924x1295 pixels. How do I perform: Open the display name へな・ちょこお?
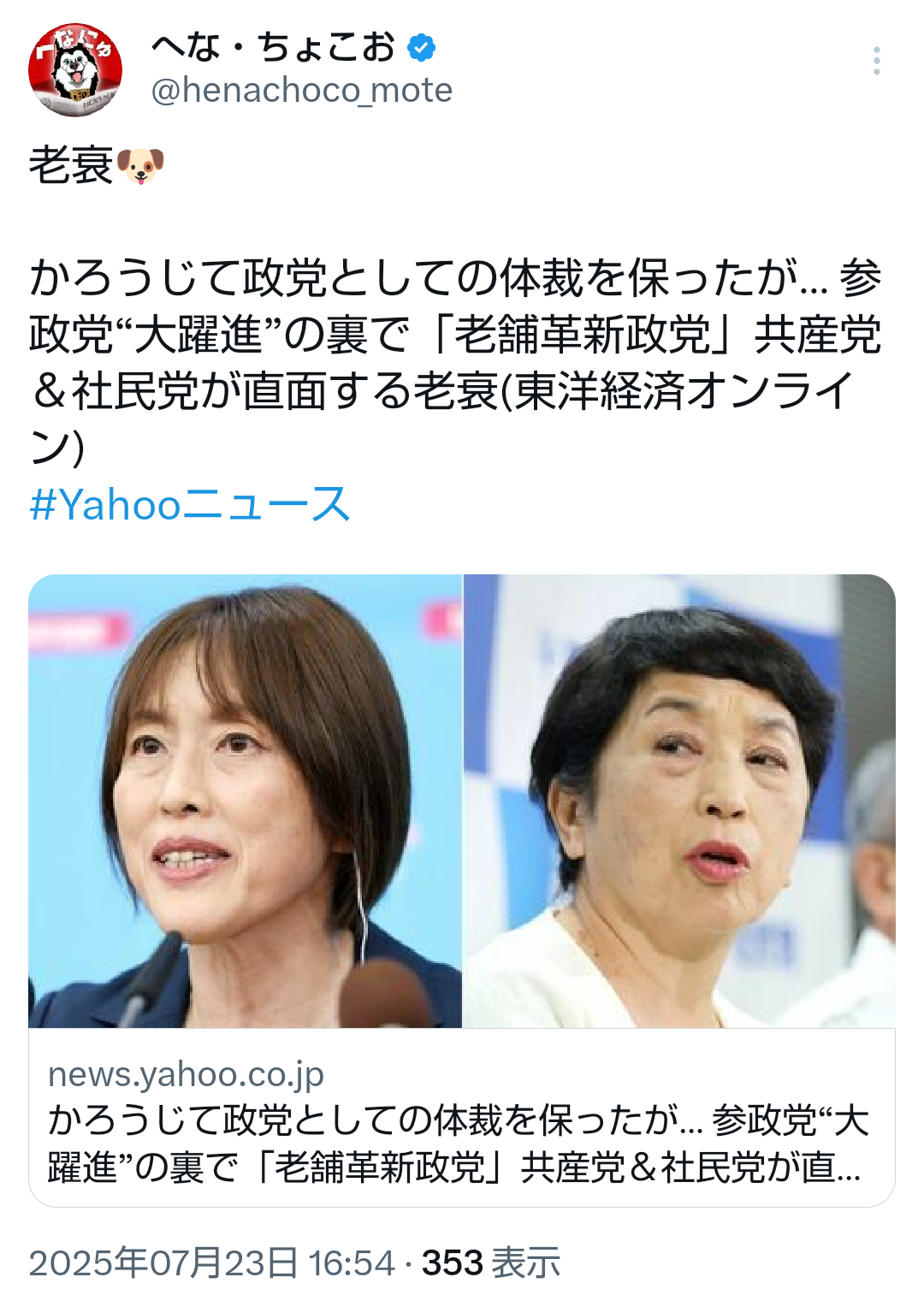coord(273,47)
